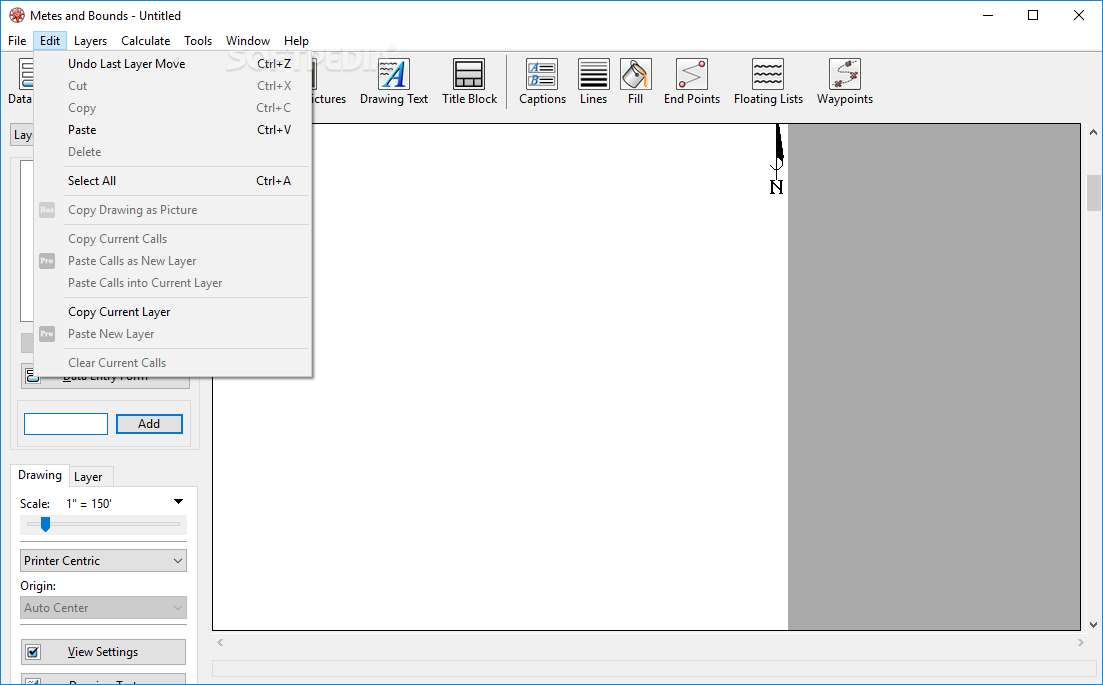Click Copy Drawing as Picture entry
The image size is (1103, 685).
tap(173, 210)
